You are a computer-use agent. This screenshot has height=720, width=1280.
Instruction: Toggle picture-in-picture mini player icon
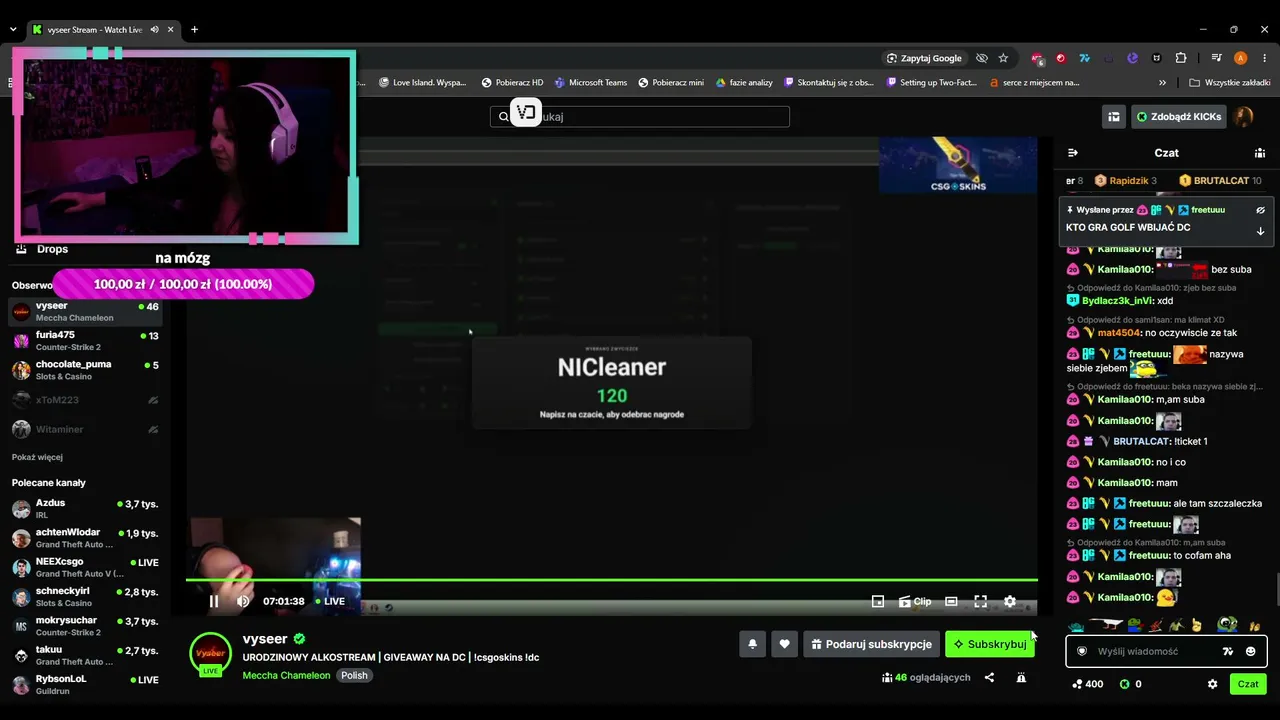[878, 601]
